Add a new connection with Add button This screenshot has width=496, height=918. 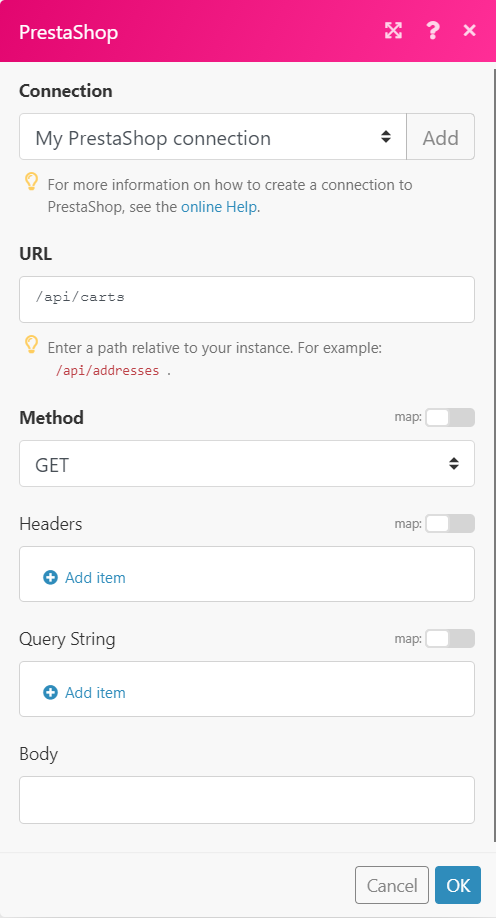tap(440, 137)
